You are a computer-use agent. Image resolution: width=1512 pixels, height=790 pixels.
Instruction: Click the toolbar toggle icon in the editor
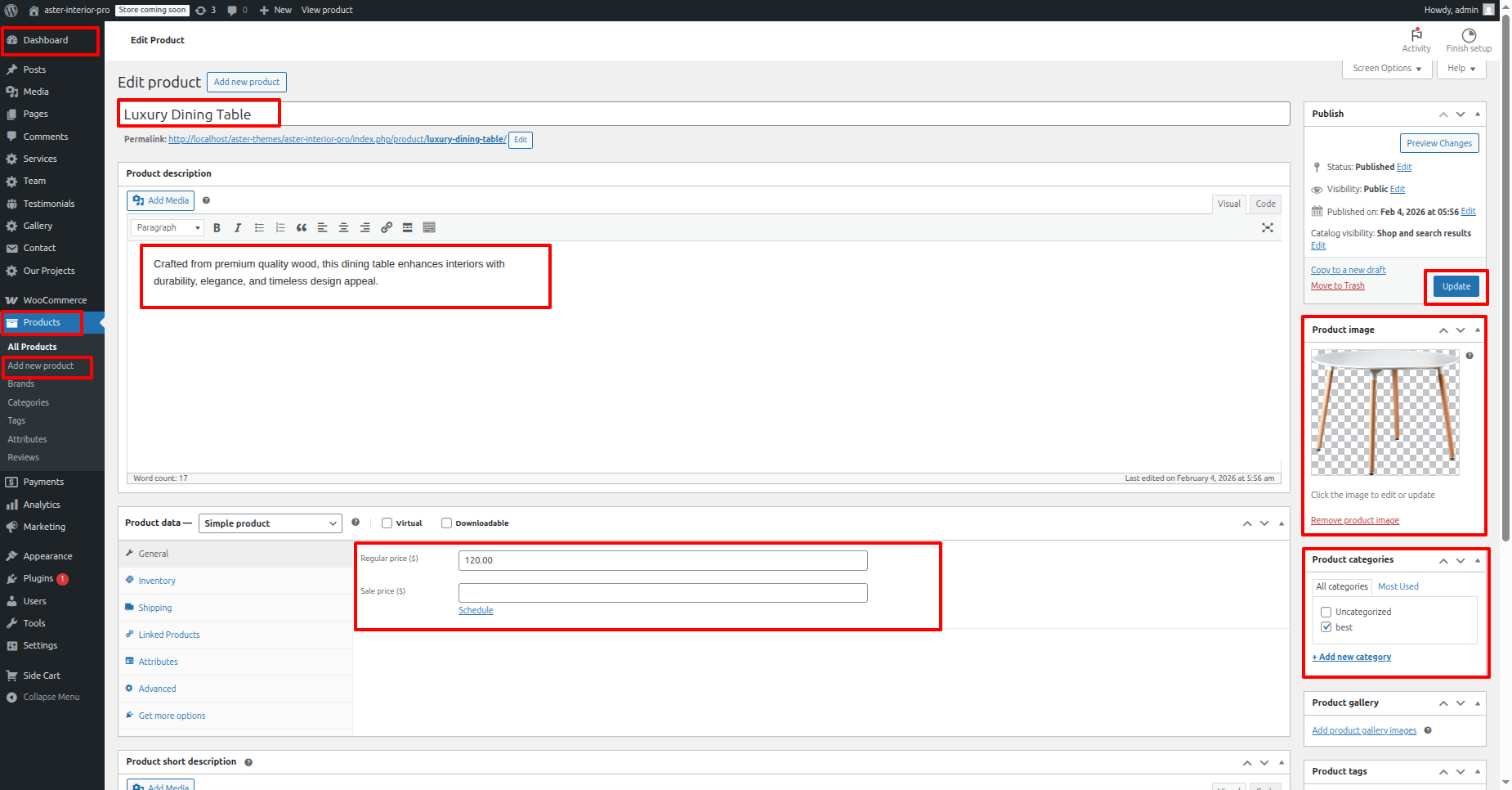[x=429, y=228]
